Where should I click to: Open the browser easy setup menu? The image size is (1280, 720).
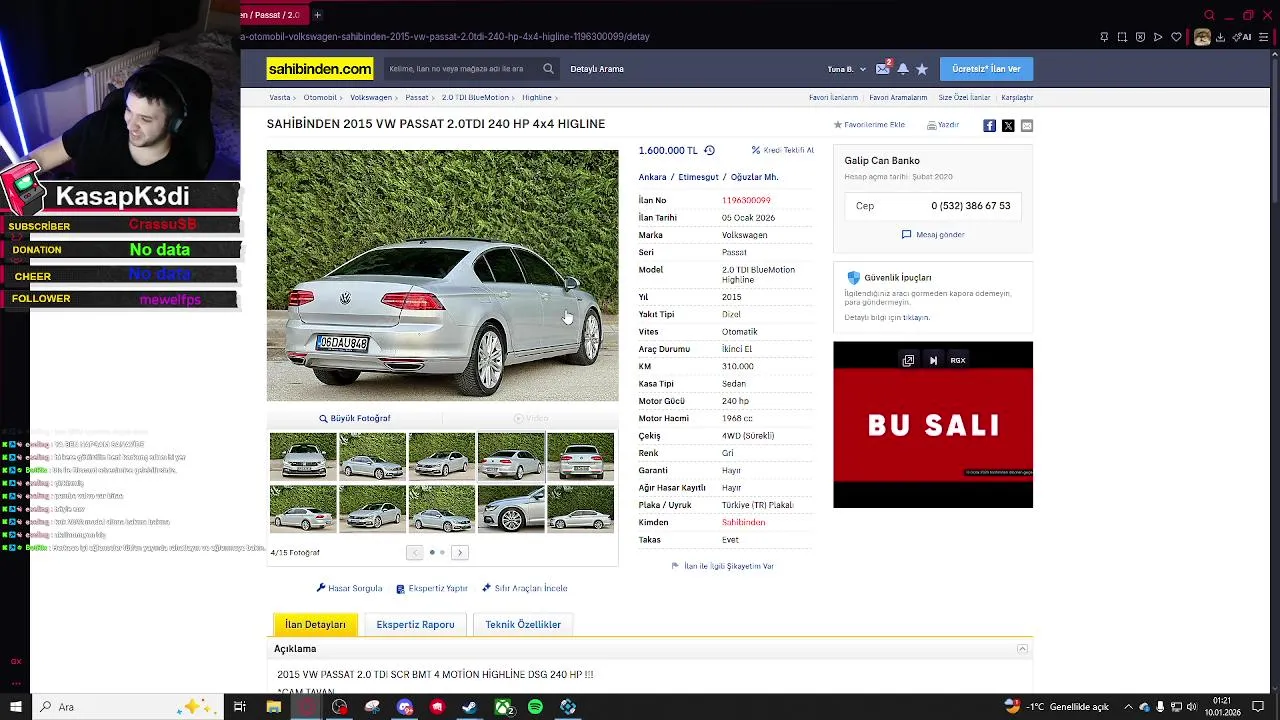[1265, 37]
